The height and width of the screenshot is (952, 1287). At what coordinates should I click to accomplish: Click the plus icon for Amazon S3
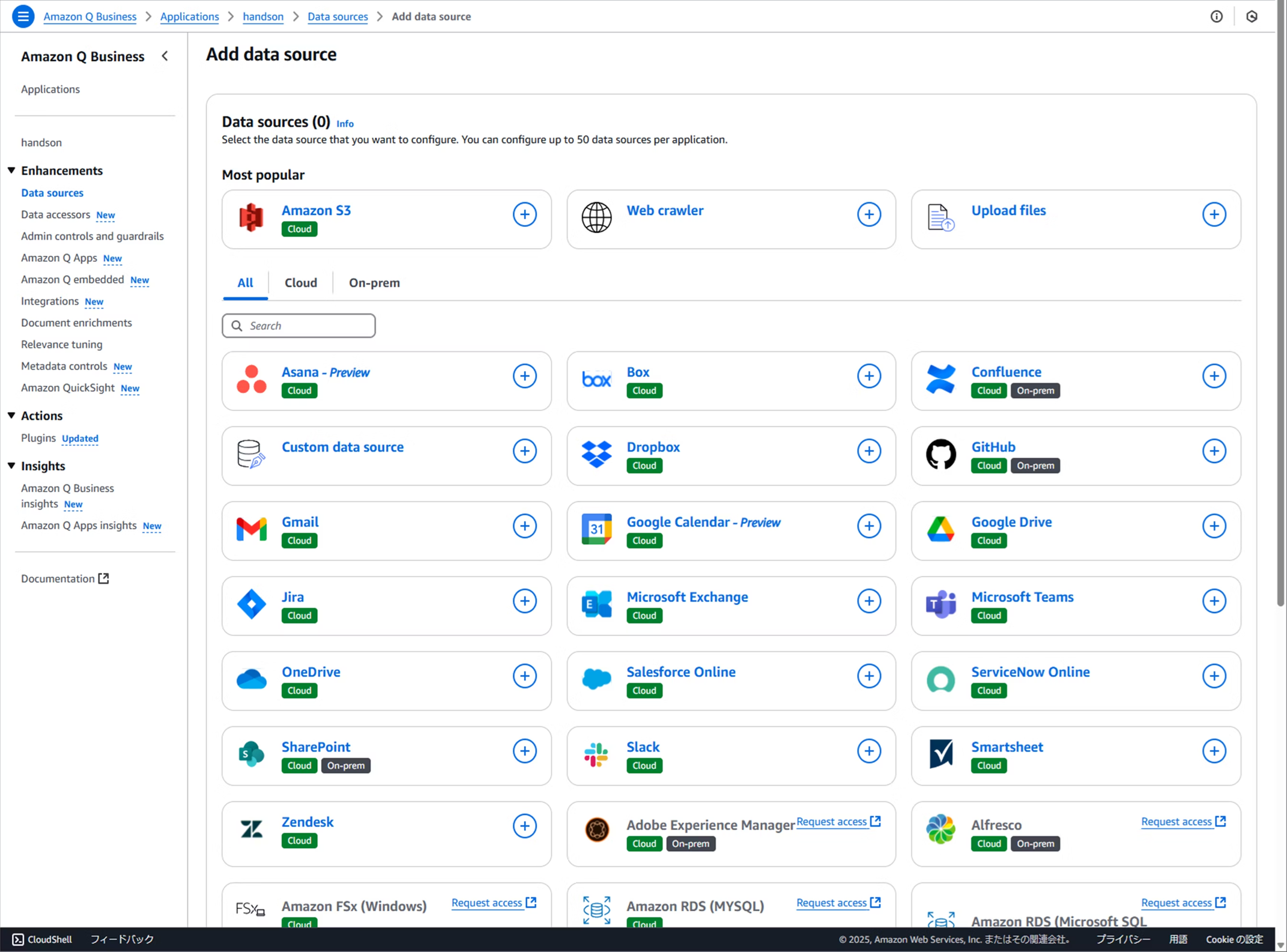tap(524, 214)
